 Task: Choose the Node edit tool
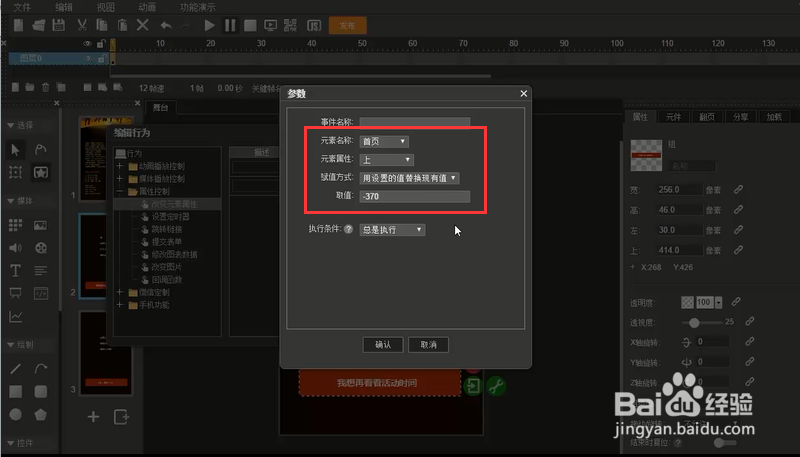(x=40, y=149)
